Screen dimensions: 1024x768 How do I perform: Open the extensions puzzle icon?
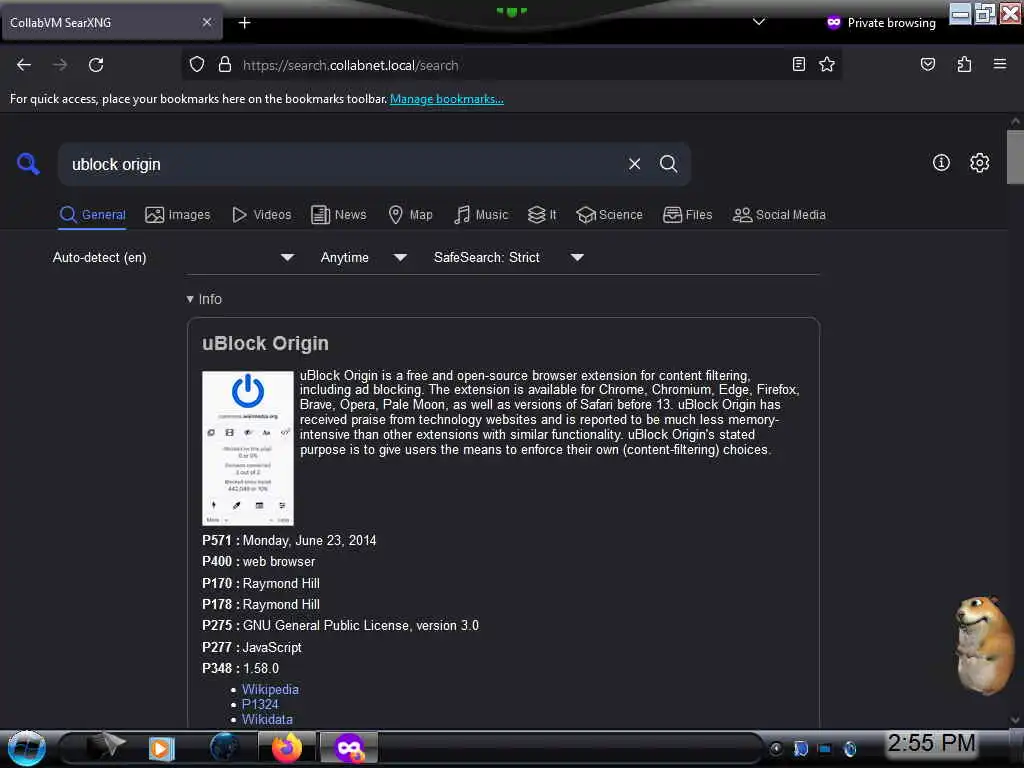point(964,64)
